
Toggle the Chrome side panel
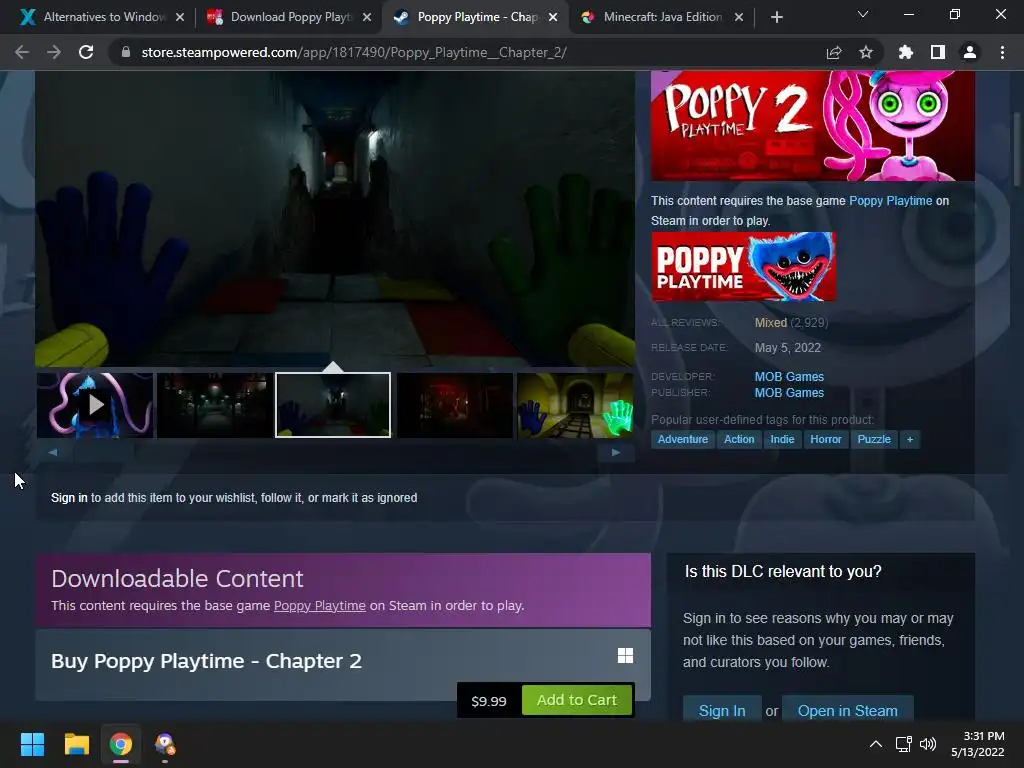coord(938,52)
